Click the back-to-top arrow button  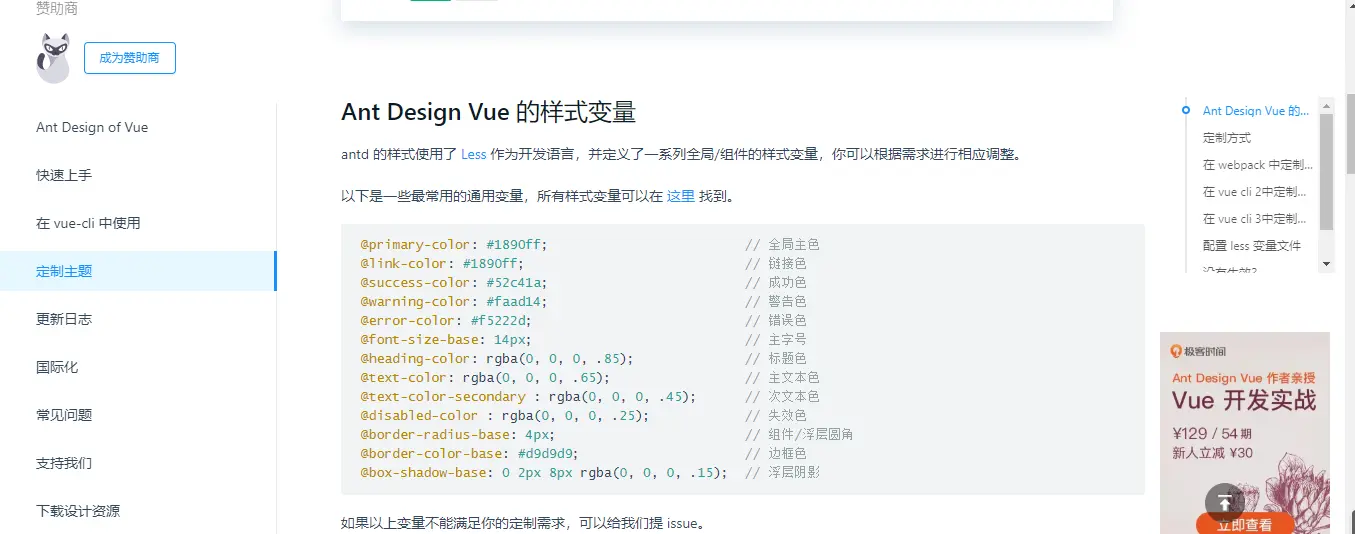tap(1224, 503)
